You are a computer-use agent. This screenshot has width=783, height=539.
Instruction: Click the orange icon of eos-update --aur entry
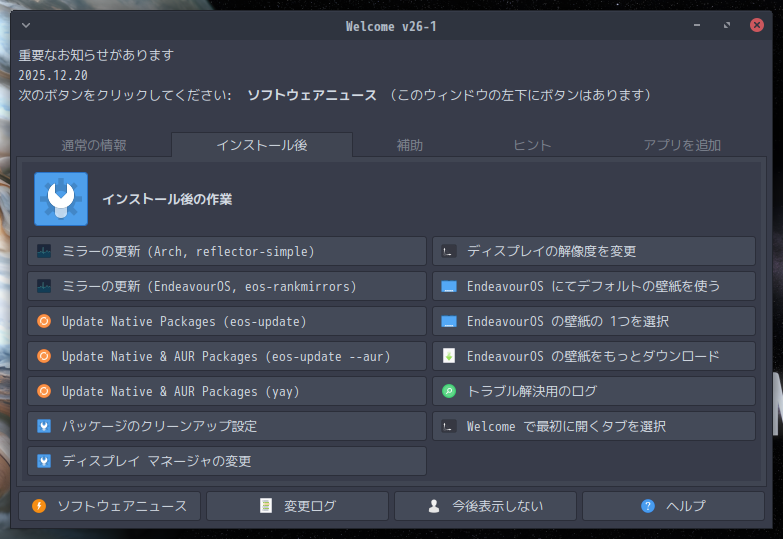[x=44, y=356]
